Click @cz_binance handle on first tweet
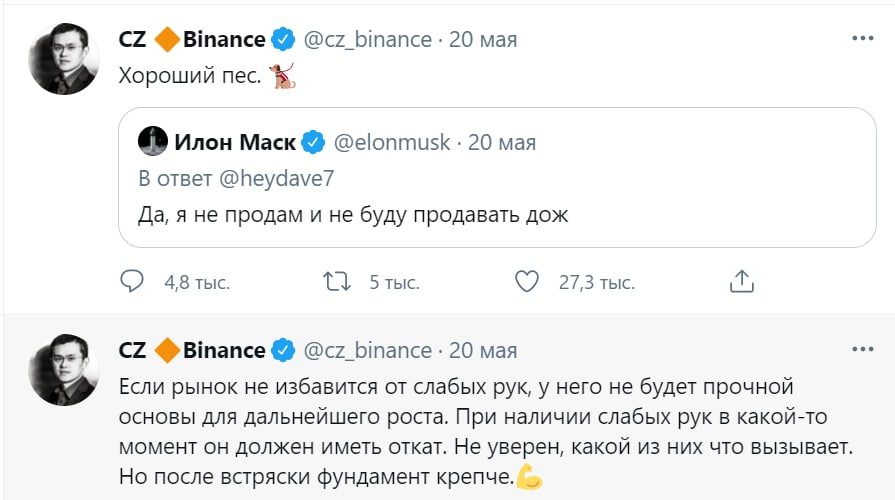 tap(366, 40)
